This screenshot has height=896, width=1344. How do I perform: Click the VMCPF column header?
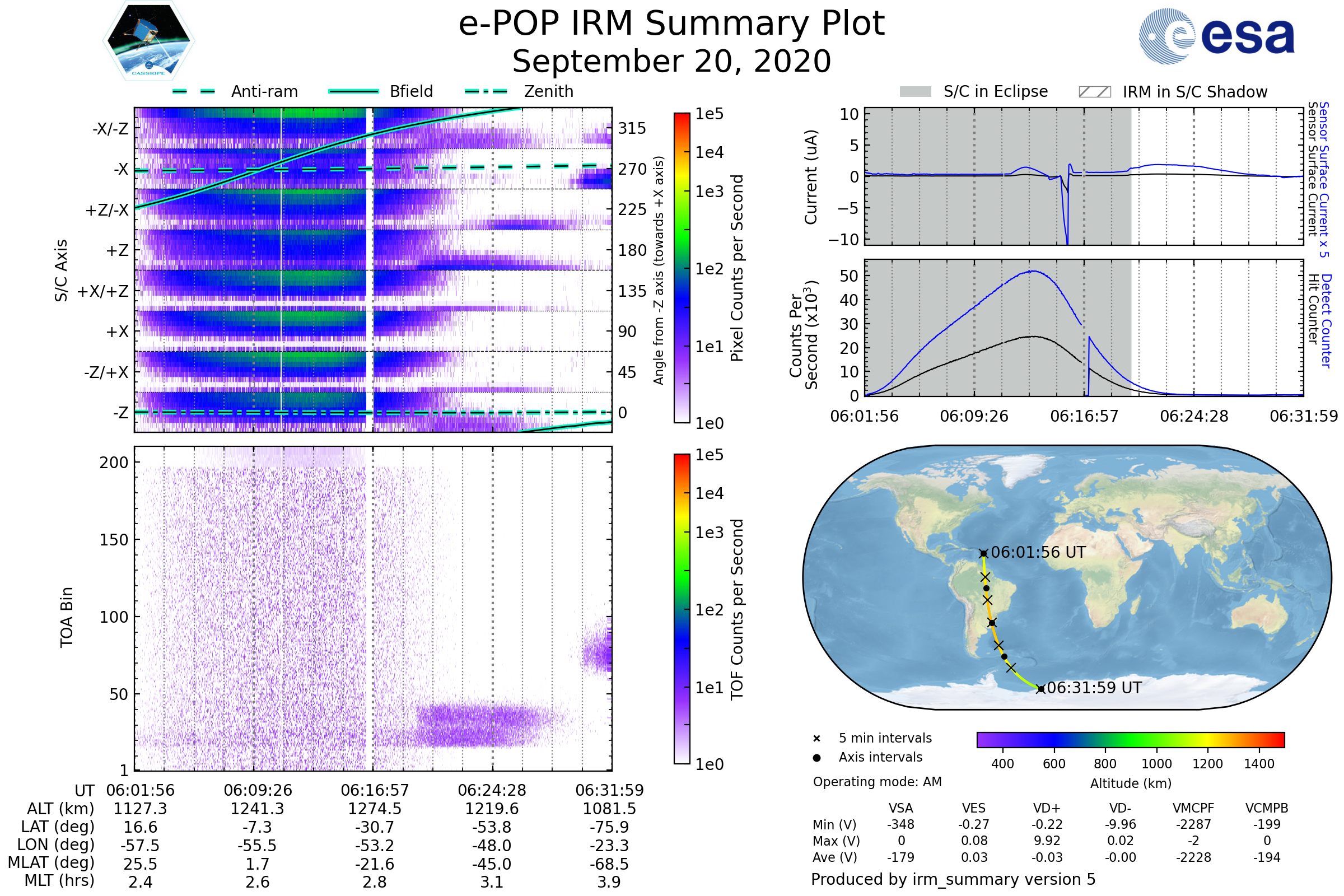1193,808
